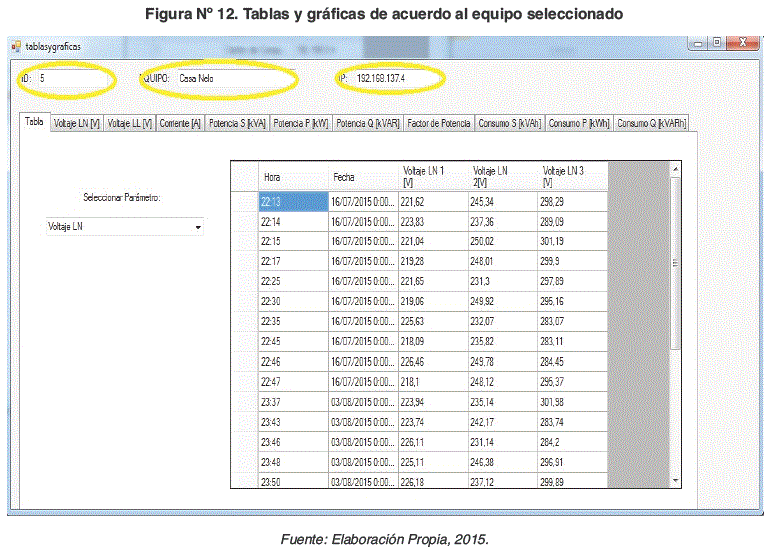Click the Hora column header
This screenshot has height=553, width=775.
[x=292, y=177]
